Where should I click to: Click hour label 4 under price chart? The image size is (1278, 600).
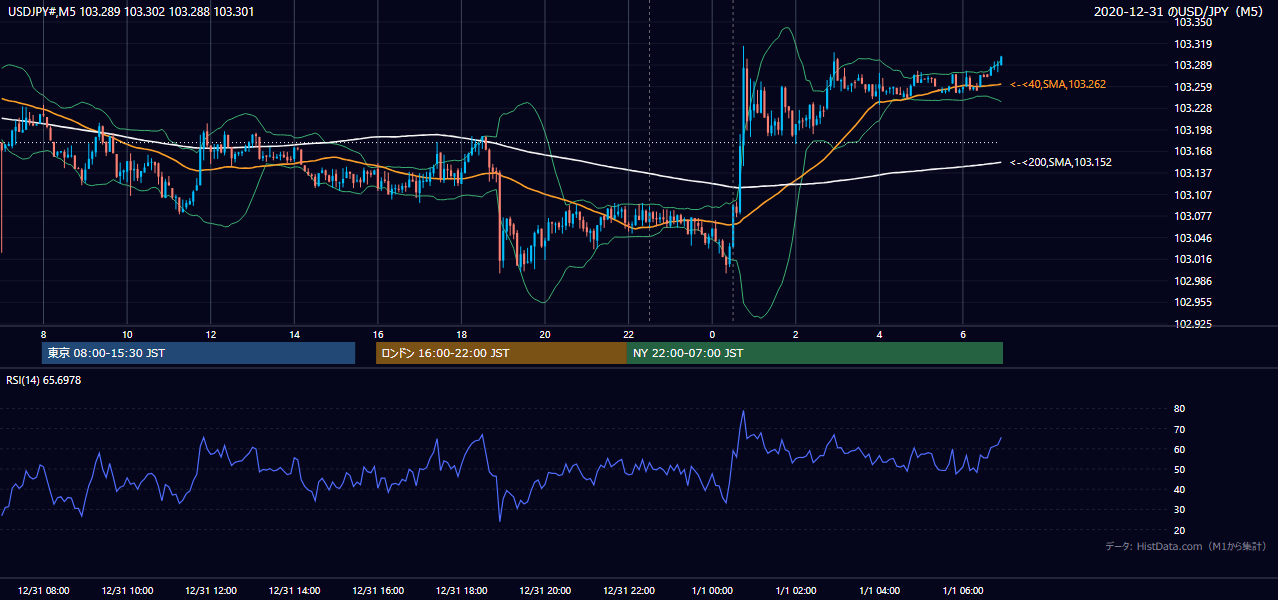[x=879, y=334]
